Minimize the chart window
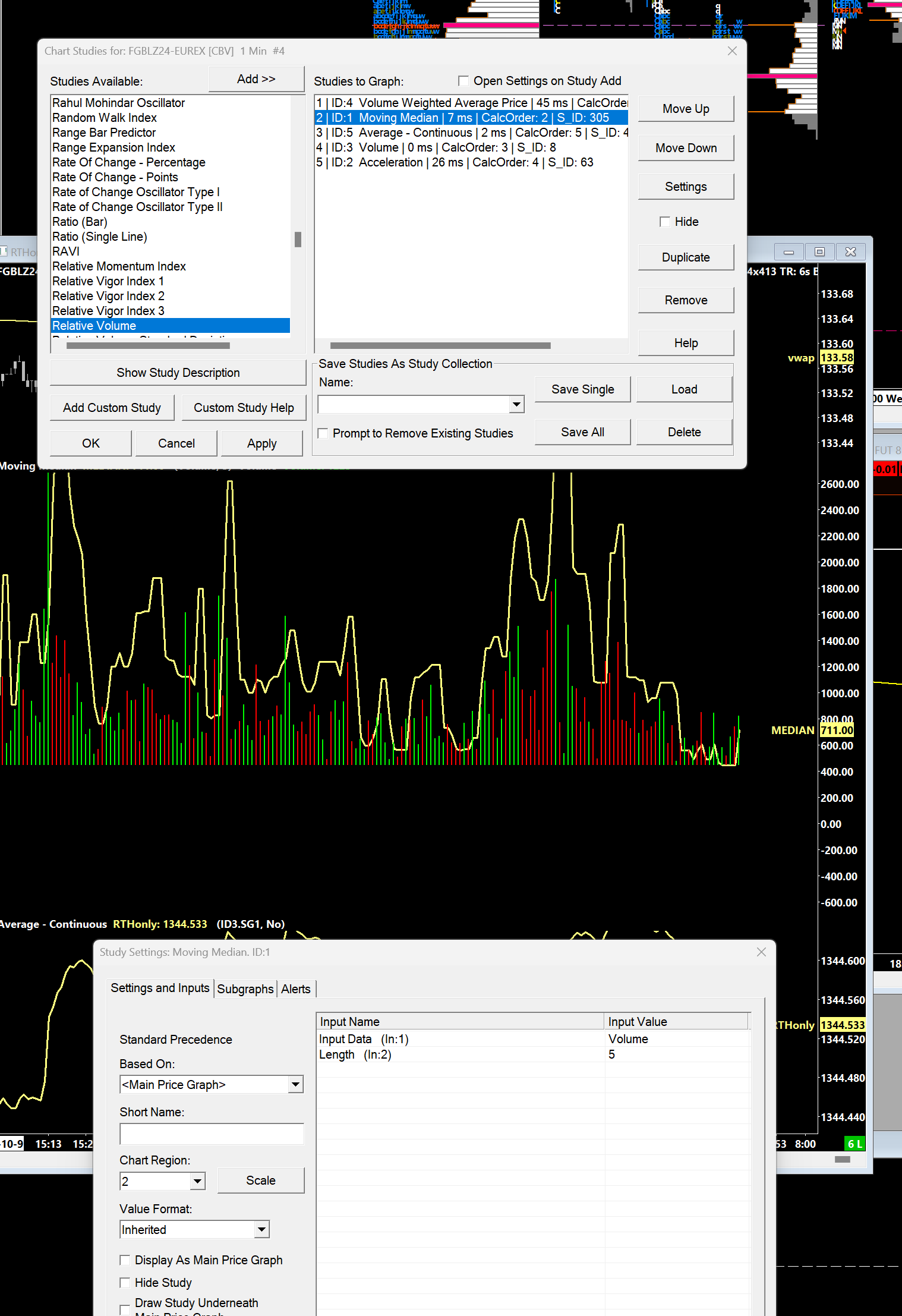Image resolution: width=902 pixels, height=1316 pixels. click(x=789, y=252)
